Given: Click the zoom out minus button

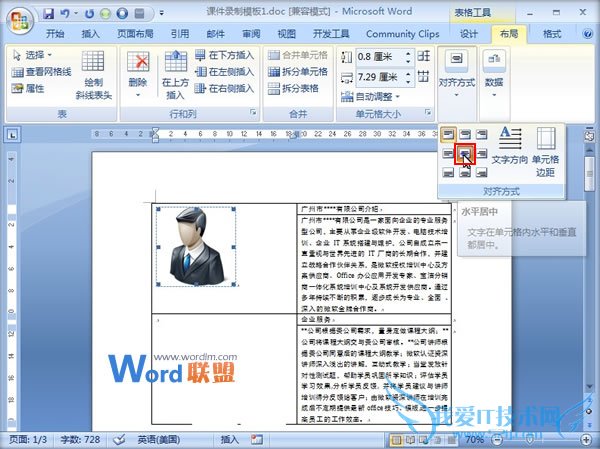Looking at the screenshot, I should (x=497, y=439).
